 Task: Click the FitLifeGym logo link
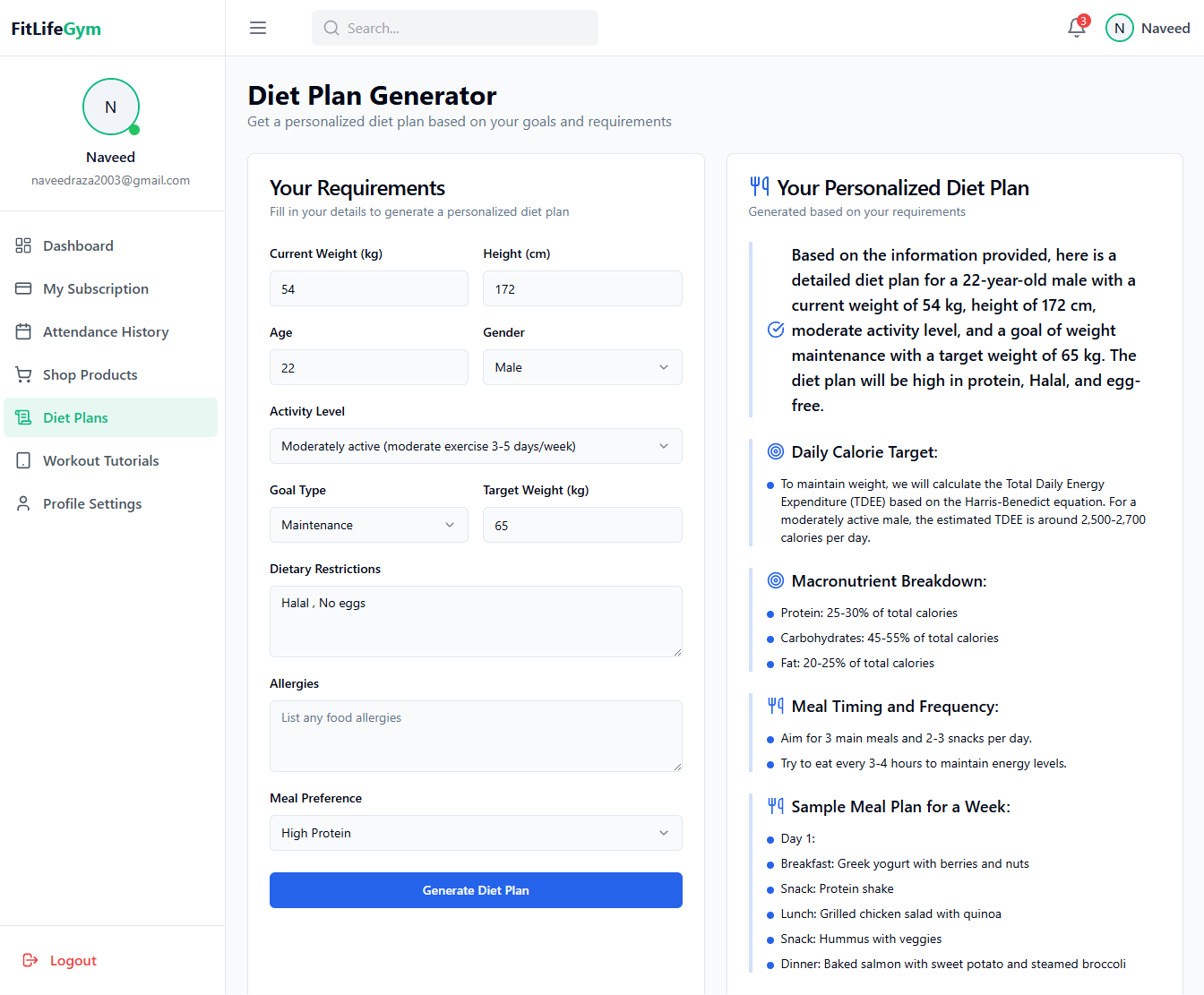(56, 29)
